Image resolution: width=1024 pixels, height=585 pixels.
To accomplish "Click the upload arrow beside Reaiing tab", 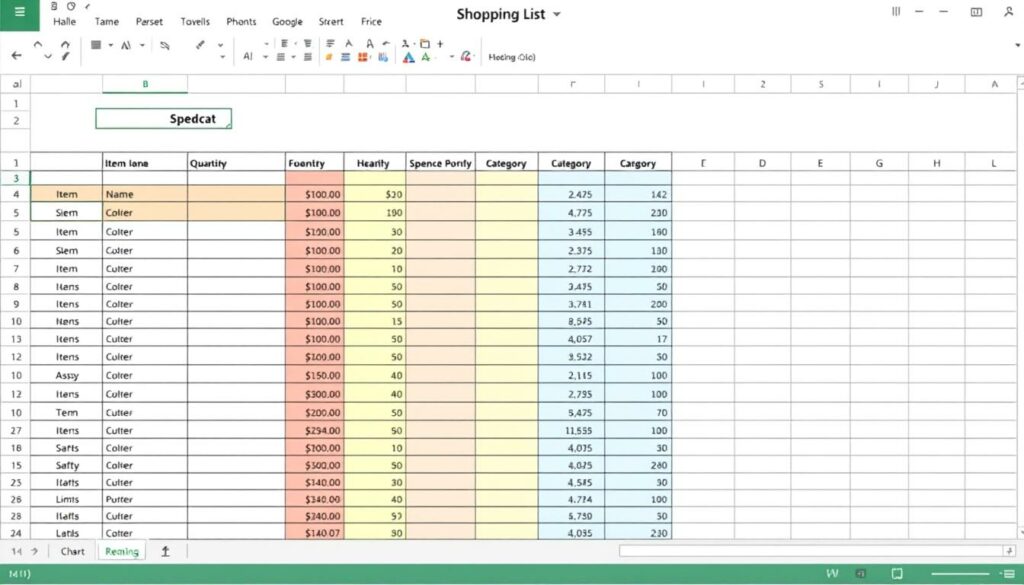I will pyautogui.click(x=165, y=551).
